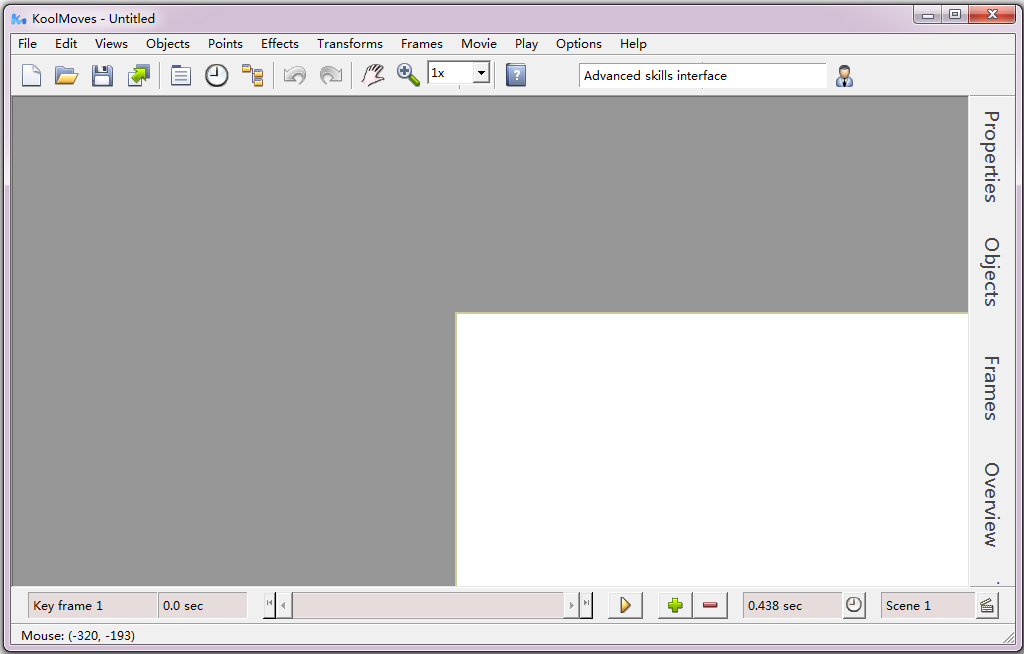
Task: Click the Key frame 1 field
Action: [92, 606]
